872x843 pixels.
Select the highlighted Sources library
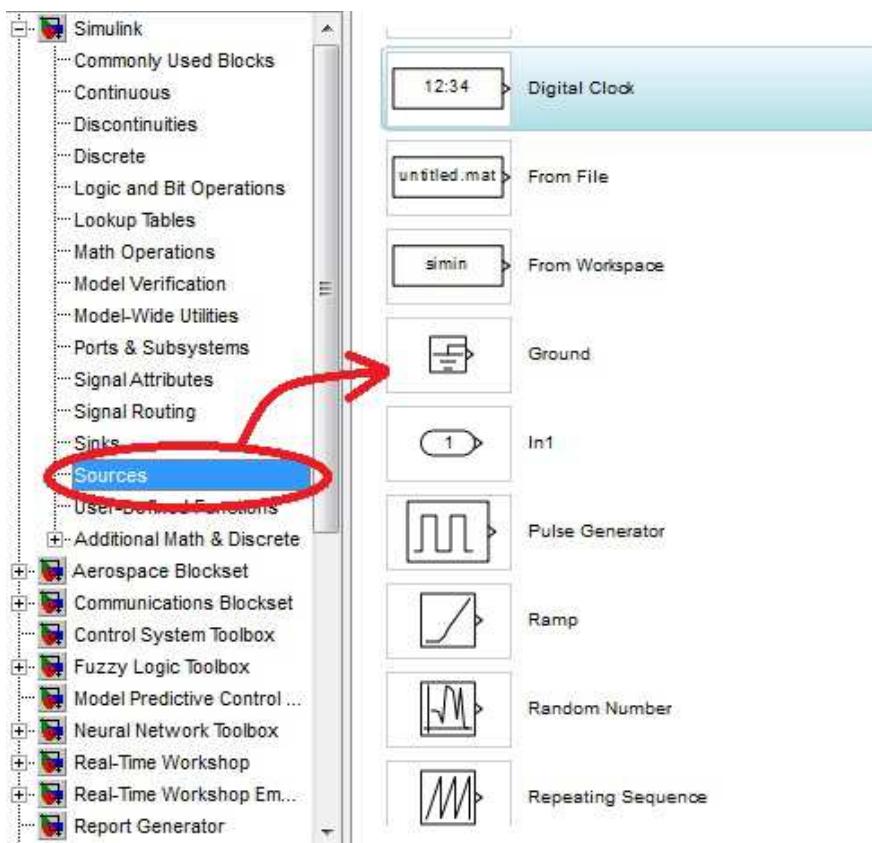coord(191,475)
